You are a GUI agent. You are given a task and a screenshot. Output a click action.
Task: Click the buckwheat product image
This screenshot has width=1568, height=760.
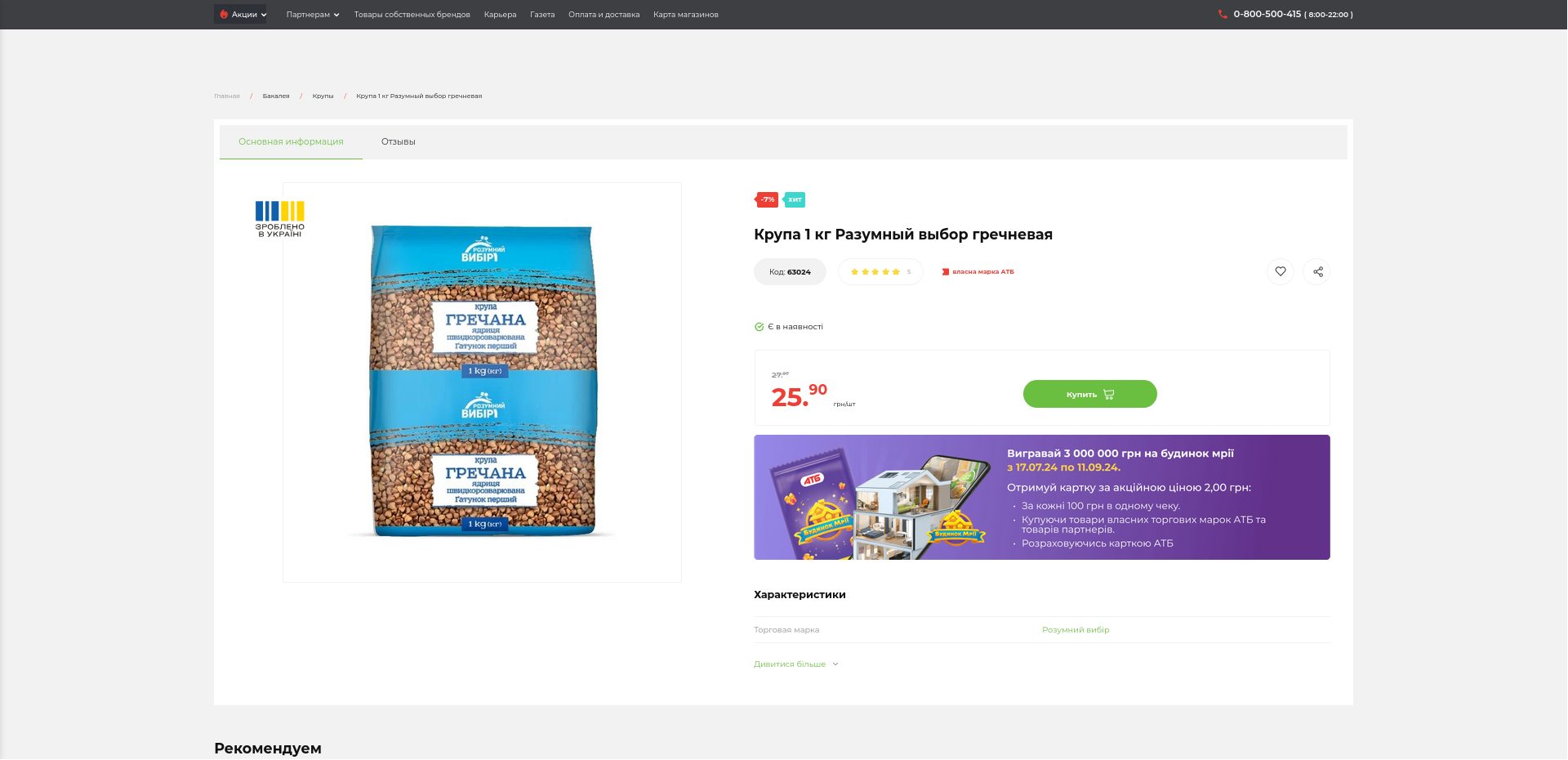coord(483,382)
